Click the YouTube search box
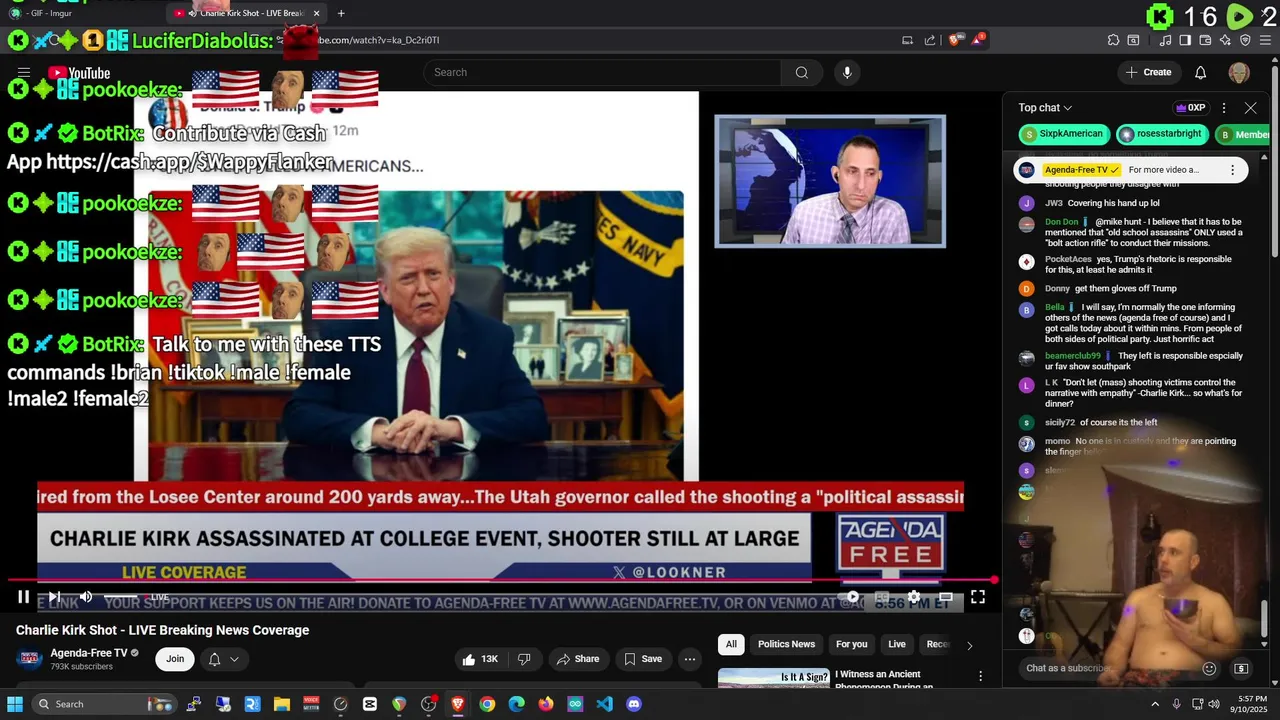Image resolution: width=1280 pixels, height=720 pixels. [x=603, y=72]
